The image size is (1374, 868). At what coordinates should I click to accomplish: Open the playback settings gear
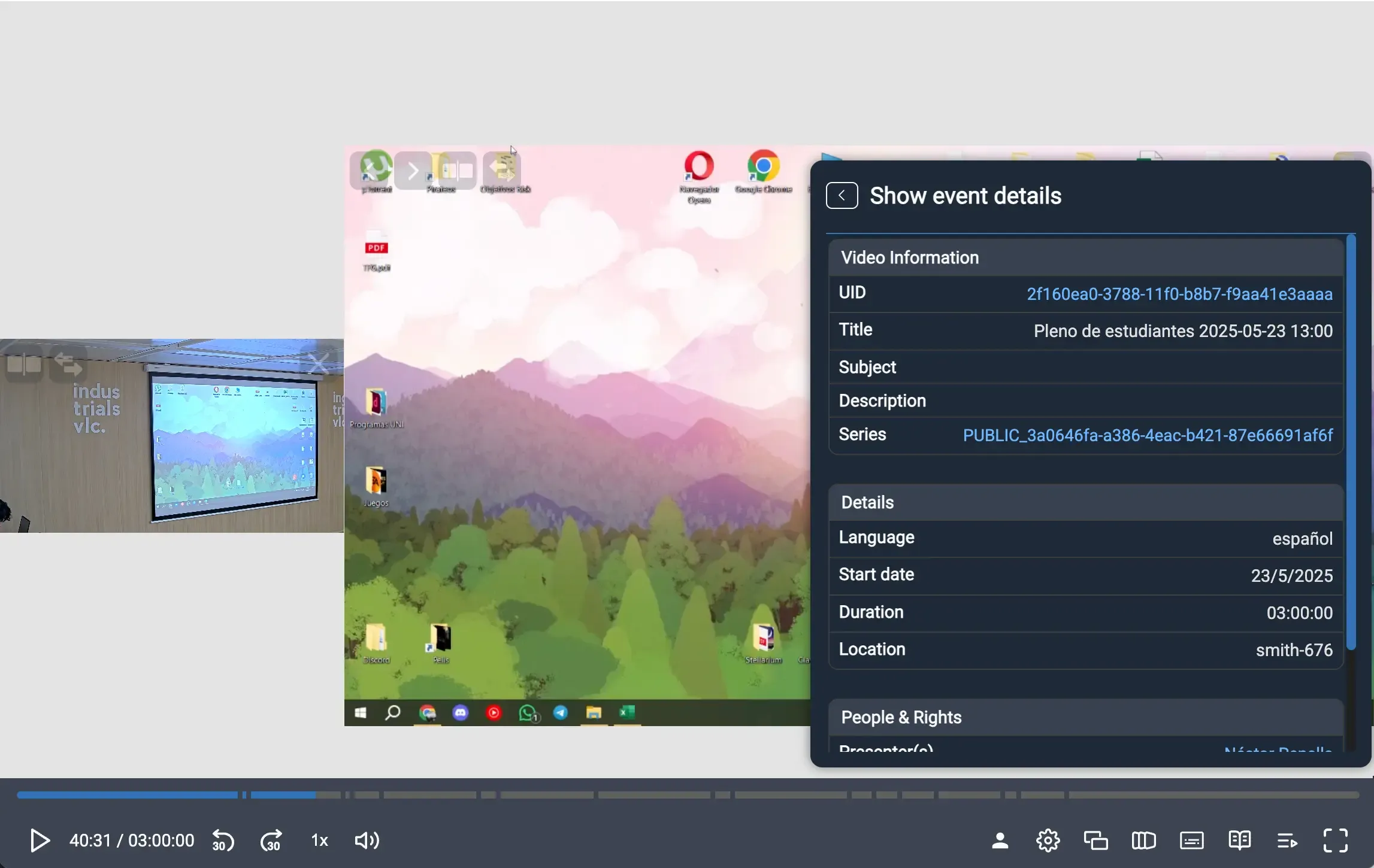tap(1047, 840)
